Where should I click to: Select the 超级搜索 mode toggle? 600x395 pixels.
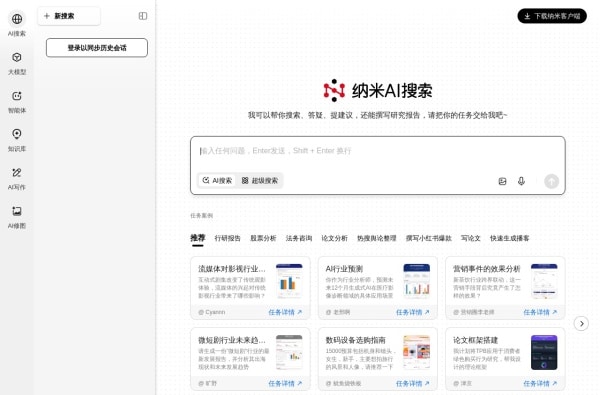pyautogui.click(x=260, y=180)
